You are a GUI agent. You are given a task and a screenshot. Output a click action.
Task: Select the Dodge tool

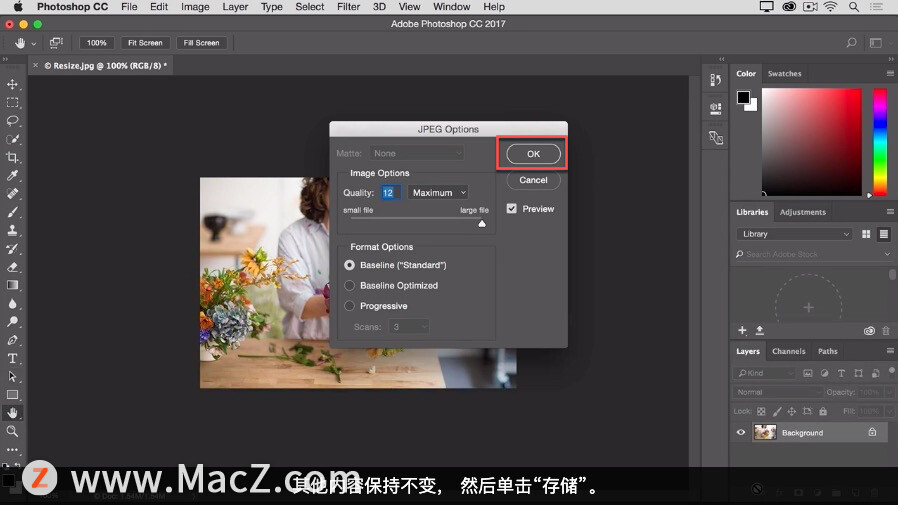click(x=12, y=322)
